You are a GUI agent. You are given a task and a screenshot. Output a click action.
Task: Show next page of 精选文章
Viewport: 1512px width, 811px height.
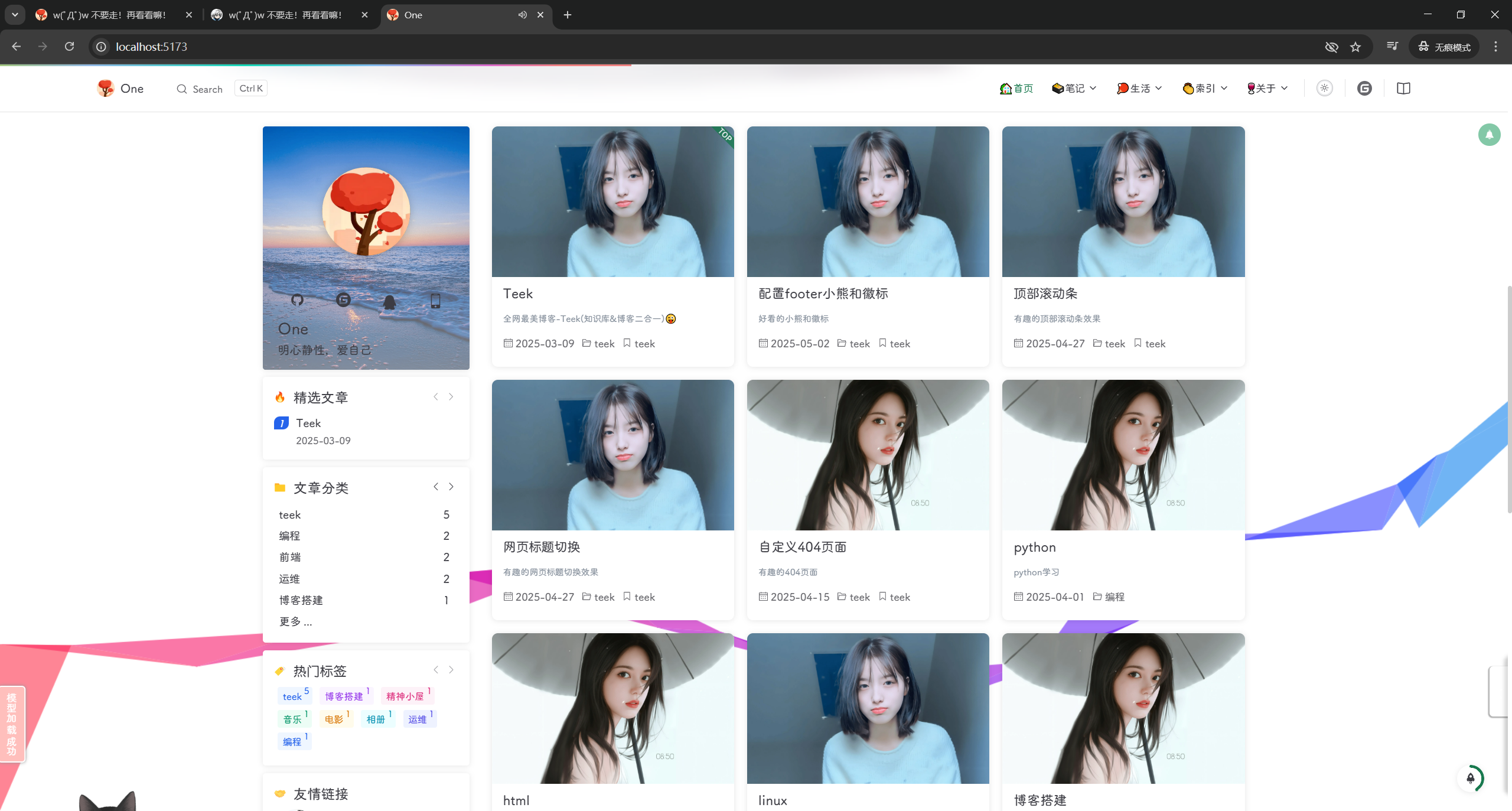[451, 397]
